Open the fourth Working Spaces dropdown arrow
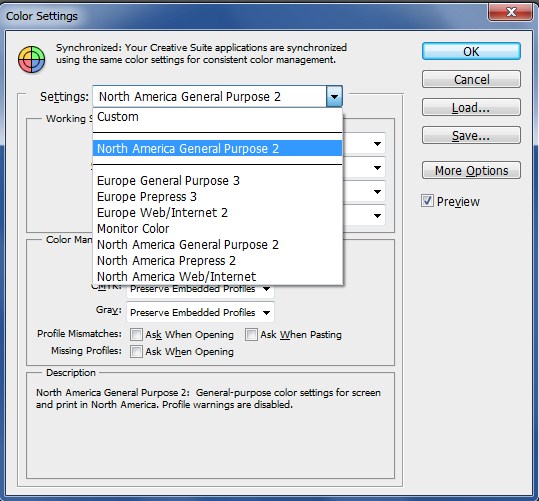 [x=377, y=216]
